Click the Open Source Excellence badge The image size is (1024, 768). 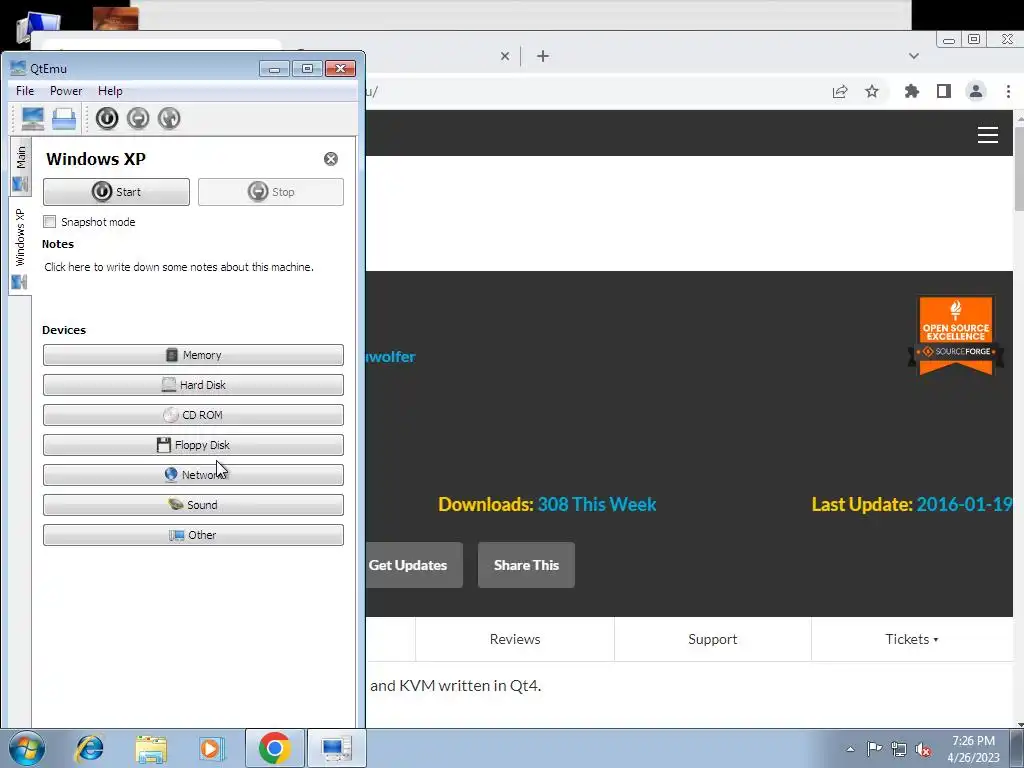click(955, 335)
